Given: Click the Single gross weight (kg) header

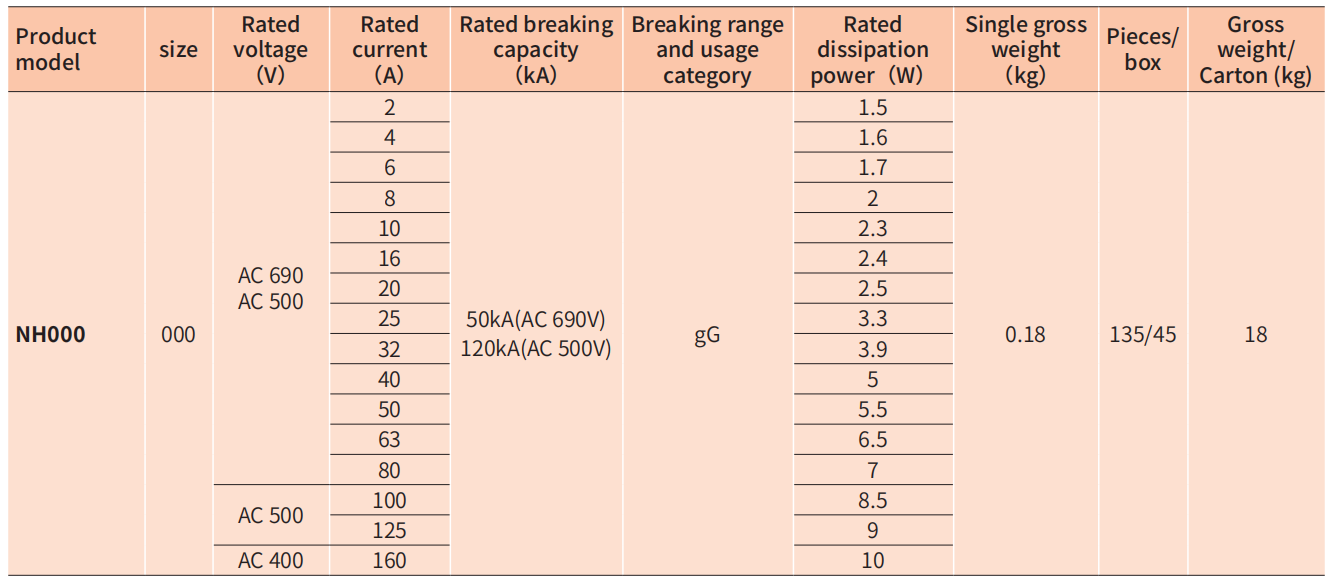Looking at the screenshot, I should click(x=1026, y=50).
